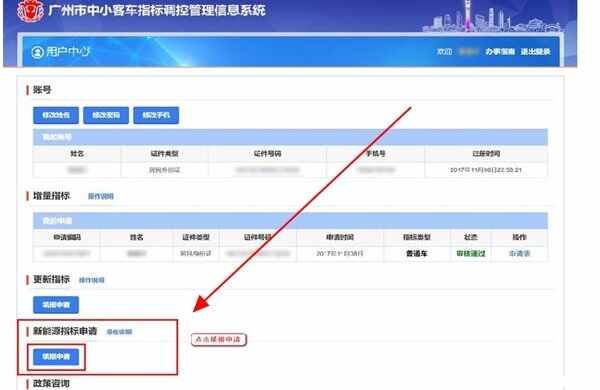Click the first blue button under 账号
The width and height of the screenshot is (600, 390).
click(x=56, y=115)
